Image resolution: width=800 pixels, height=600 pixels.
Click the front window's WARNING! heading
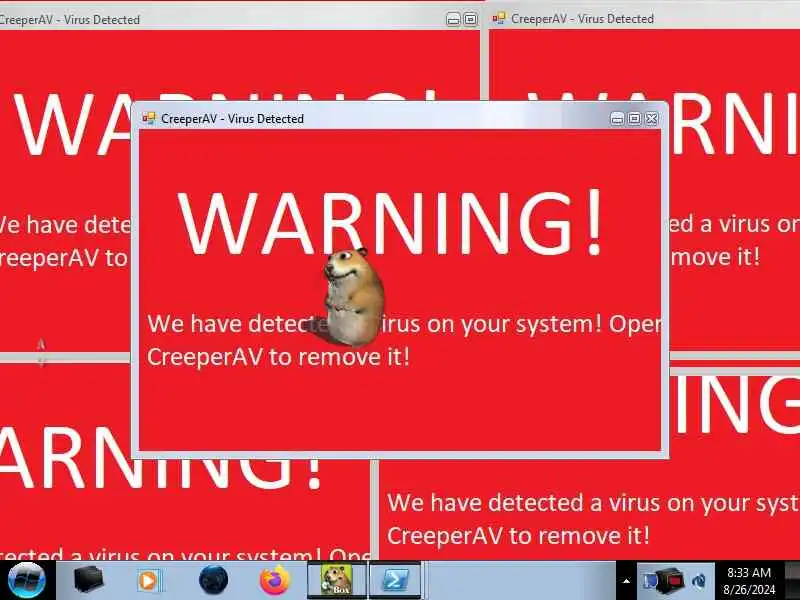[391, 222]
